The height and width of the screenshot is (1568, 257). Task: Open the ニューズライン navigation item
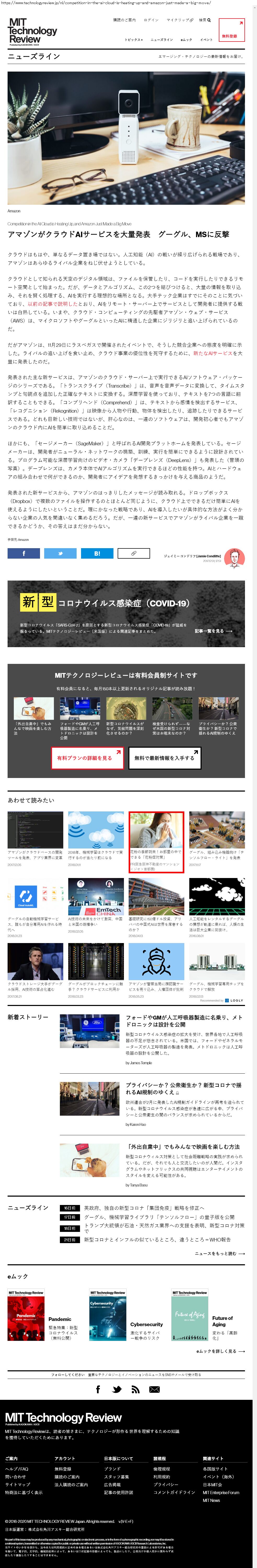(161, 39)
